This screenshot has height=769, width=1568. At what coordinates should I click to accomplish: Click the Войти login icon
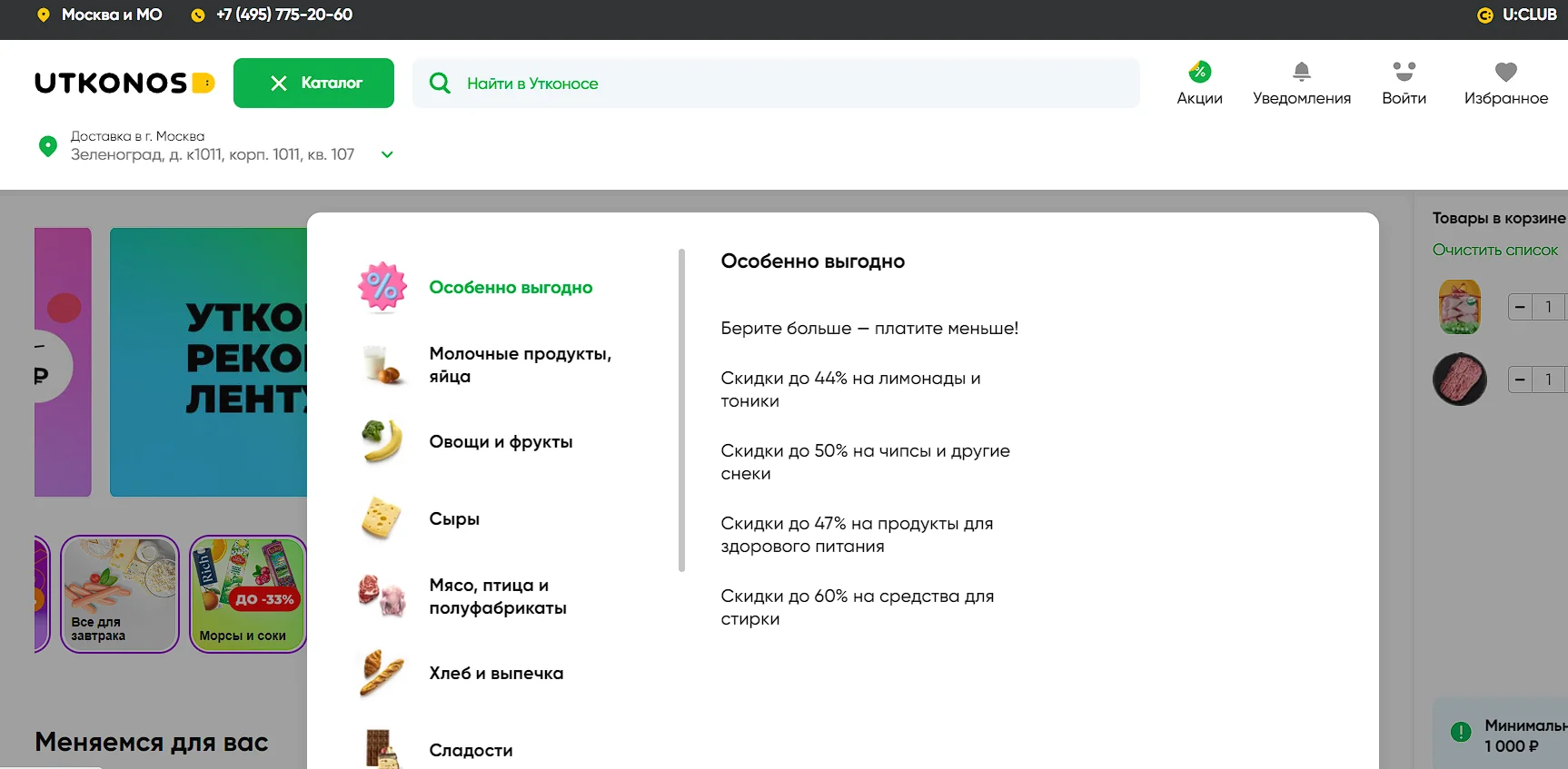click(1404, 73)
